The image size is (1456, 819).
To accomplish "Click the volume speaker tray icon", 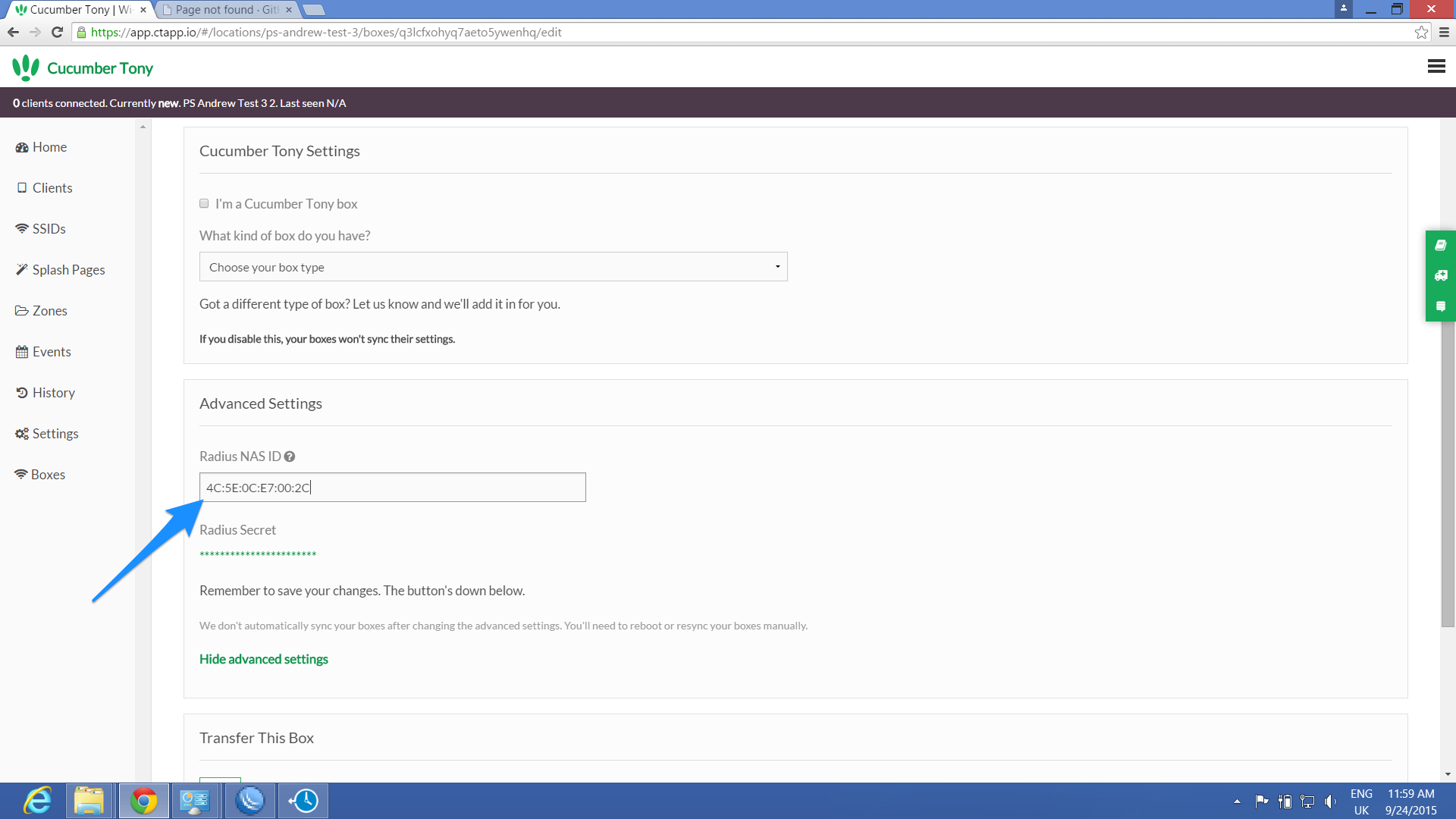I will [x=1330, y=801].
